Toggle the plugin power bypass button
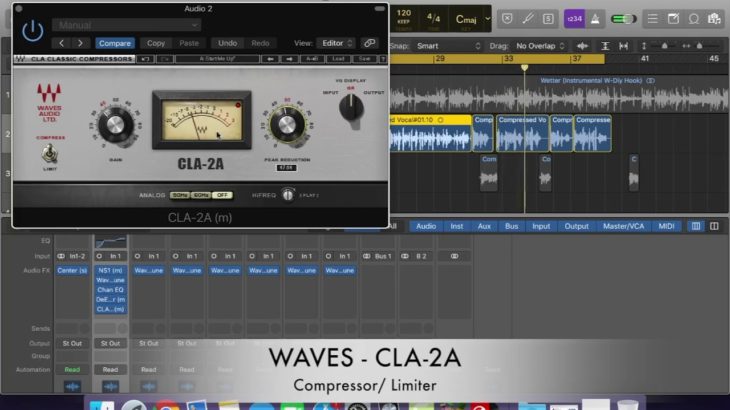The width and height of the screenshot is (730, 410). coord(33,31)
